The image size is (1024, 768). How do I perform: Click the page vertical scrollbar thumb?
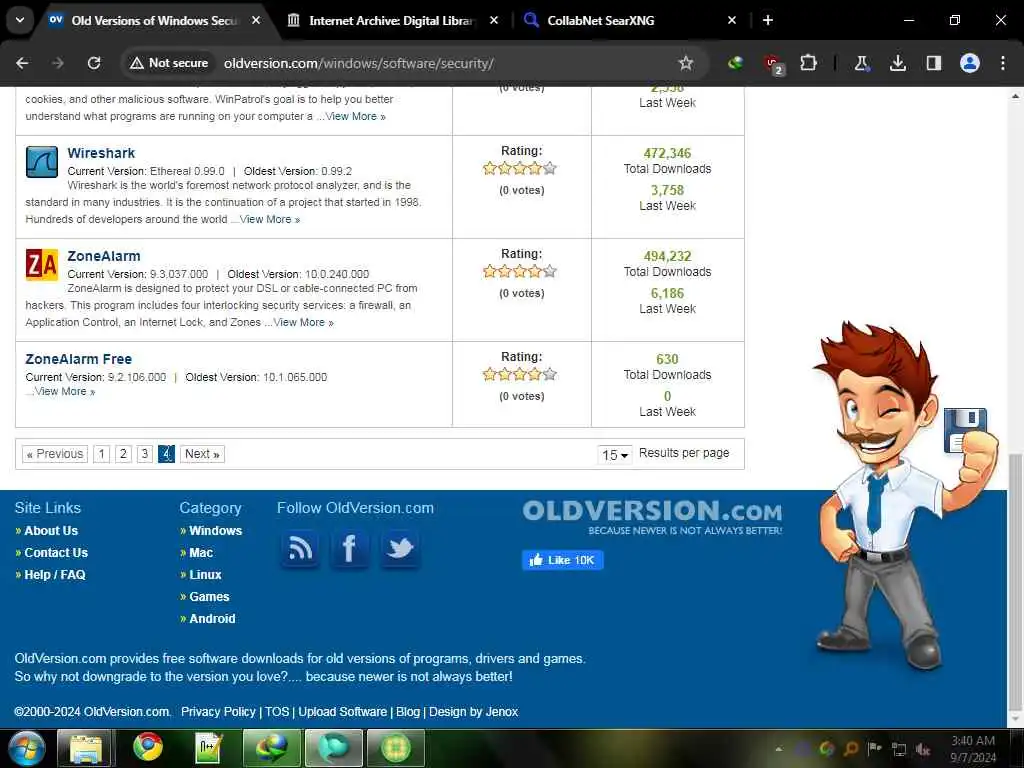click(x=1015, y=581)
